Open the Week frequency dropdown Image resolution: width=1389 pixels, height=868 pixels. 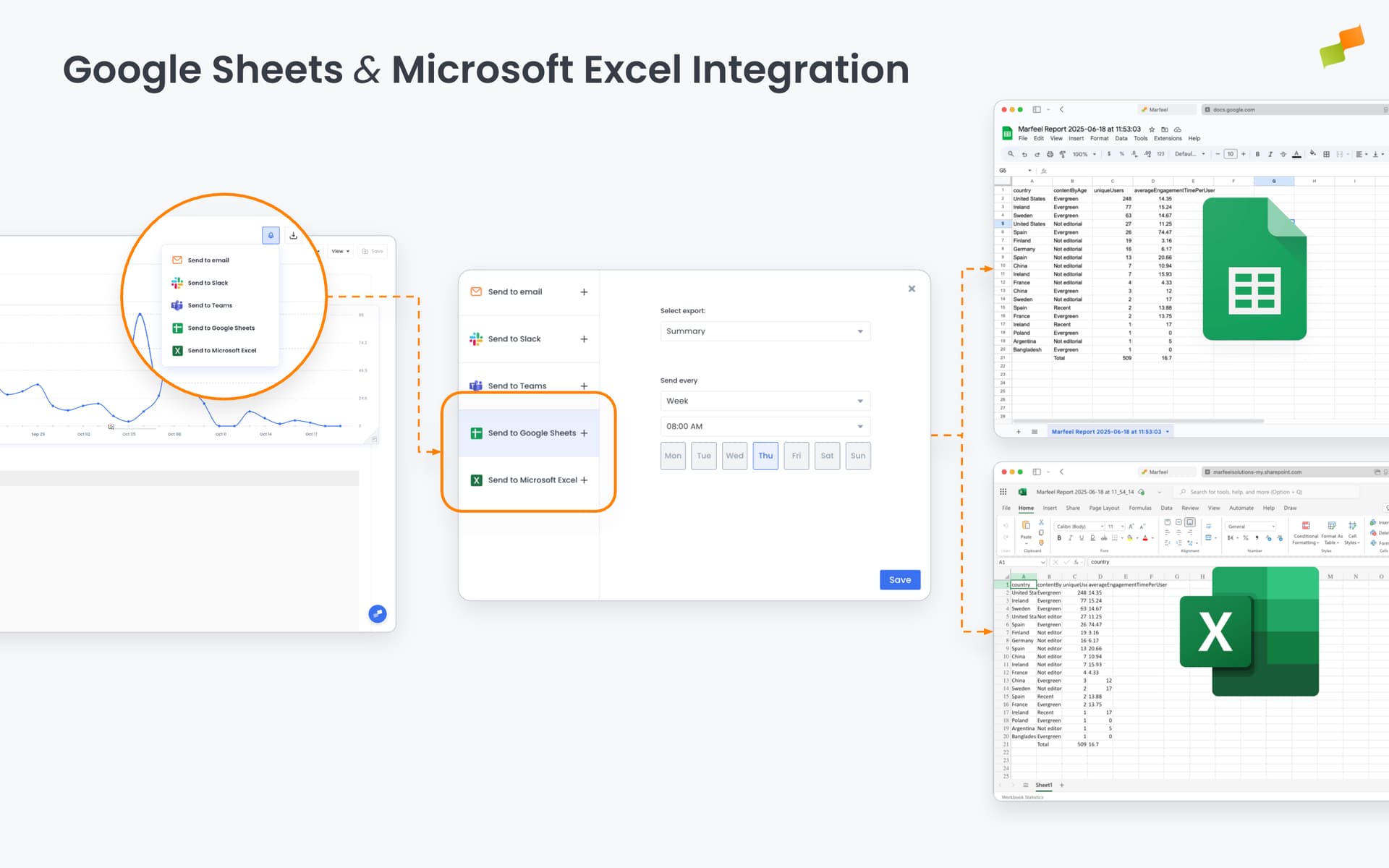tap(765, 400)
